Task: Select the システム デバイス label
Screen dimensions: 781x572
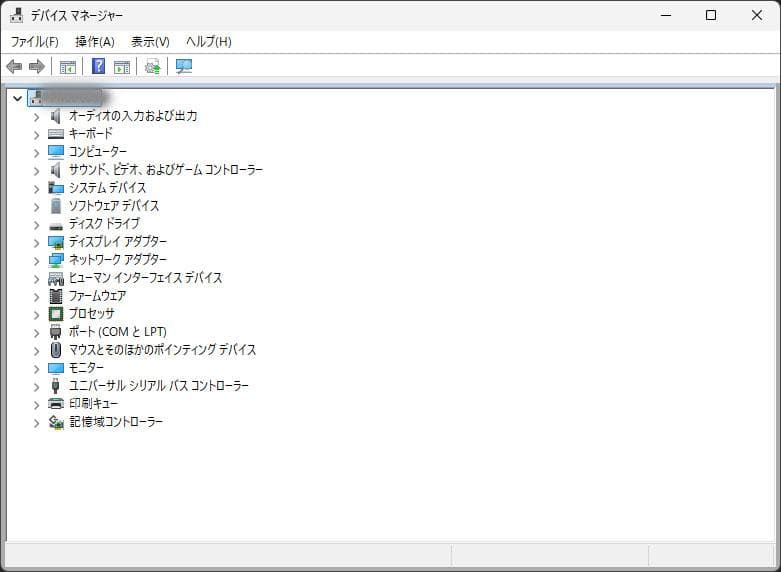Action: [108, 188]
